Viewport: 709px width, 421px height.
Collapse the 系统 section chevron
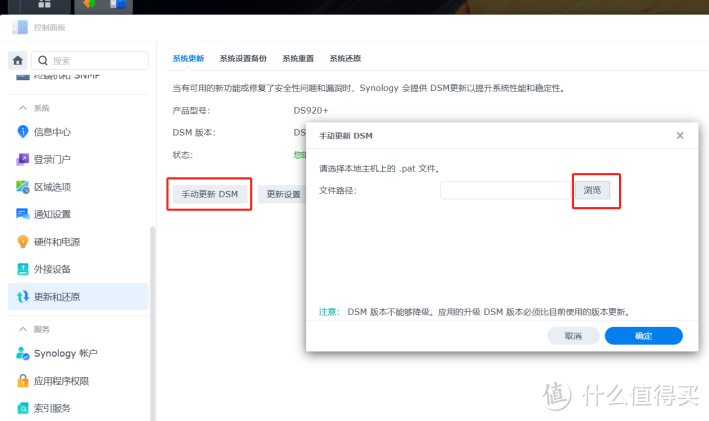click(x=23, y=108)
